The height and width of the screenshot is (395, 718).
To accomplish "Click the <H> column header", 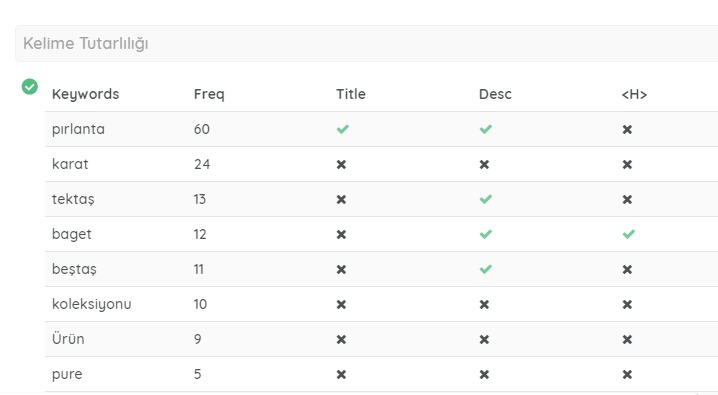I will point(634,94).
